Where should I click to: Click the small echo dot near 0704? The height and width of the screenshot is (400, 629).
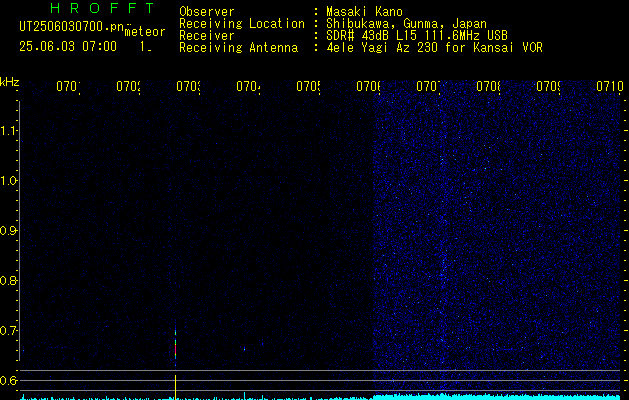(x=244, y=349)
